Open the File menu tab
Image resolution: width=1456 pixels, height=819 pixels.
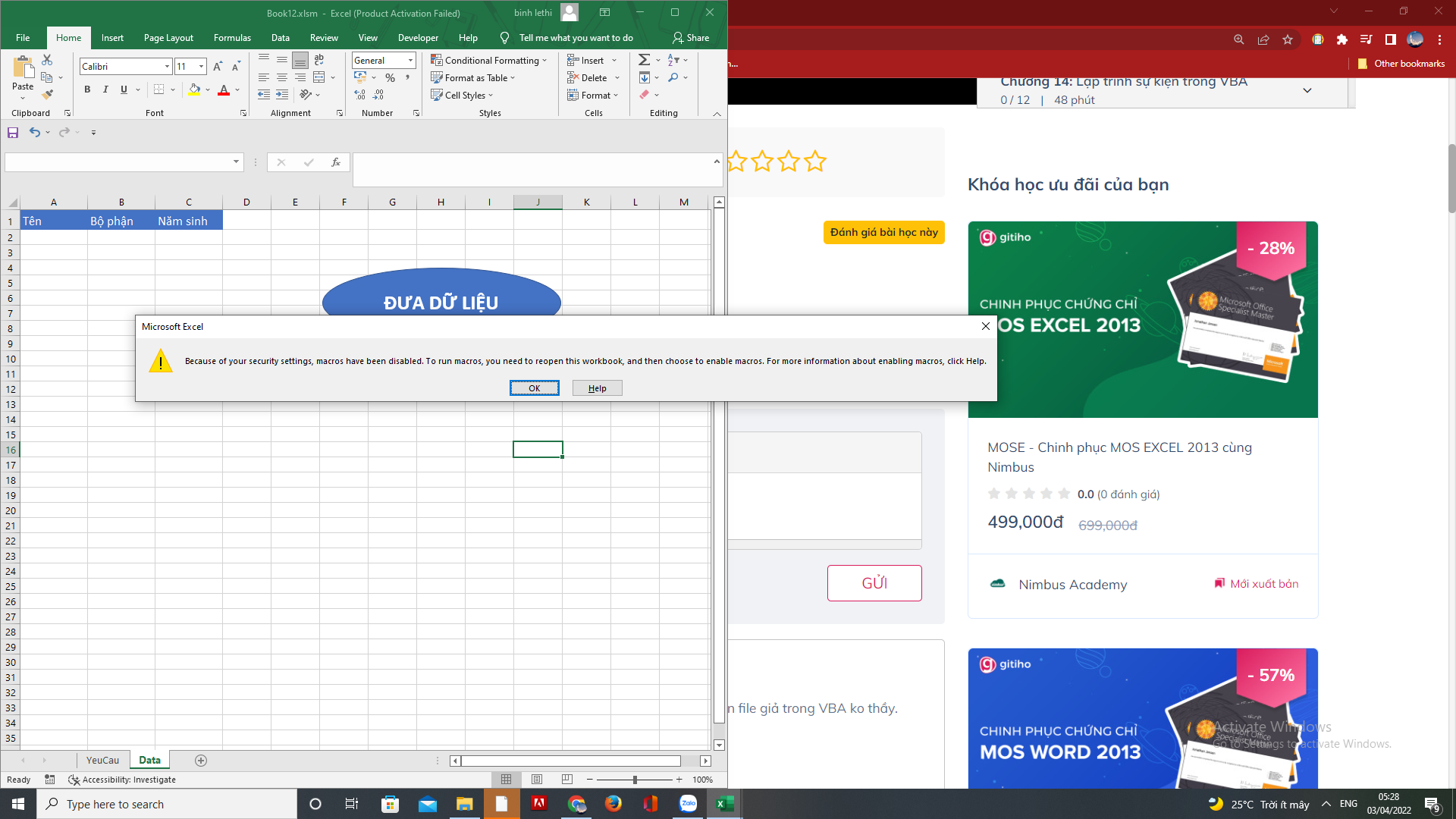coord(23,38)
